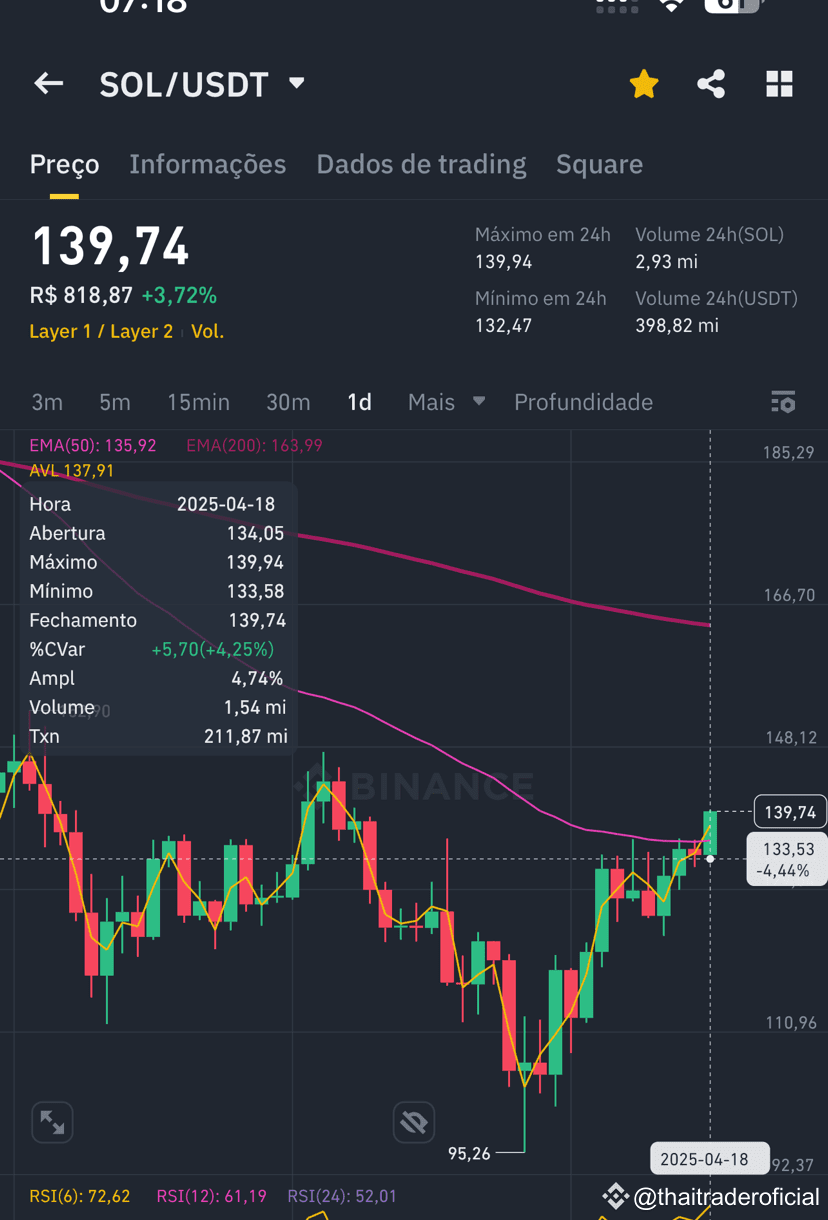Toggle the crossed-out eye visibility icon

coord(413,1122)
